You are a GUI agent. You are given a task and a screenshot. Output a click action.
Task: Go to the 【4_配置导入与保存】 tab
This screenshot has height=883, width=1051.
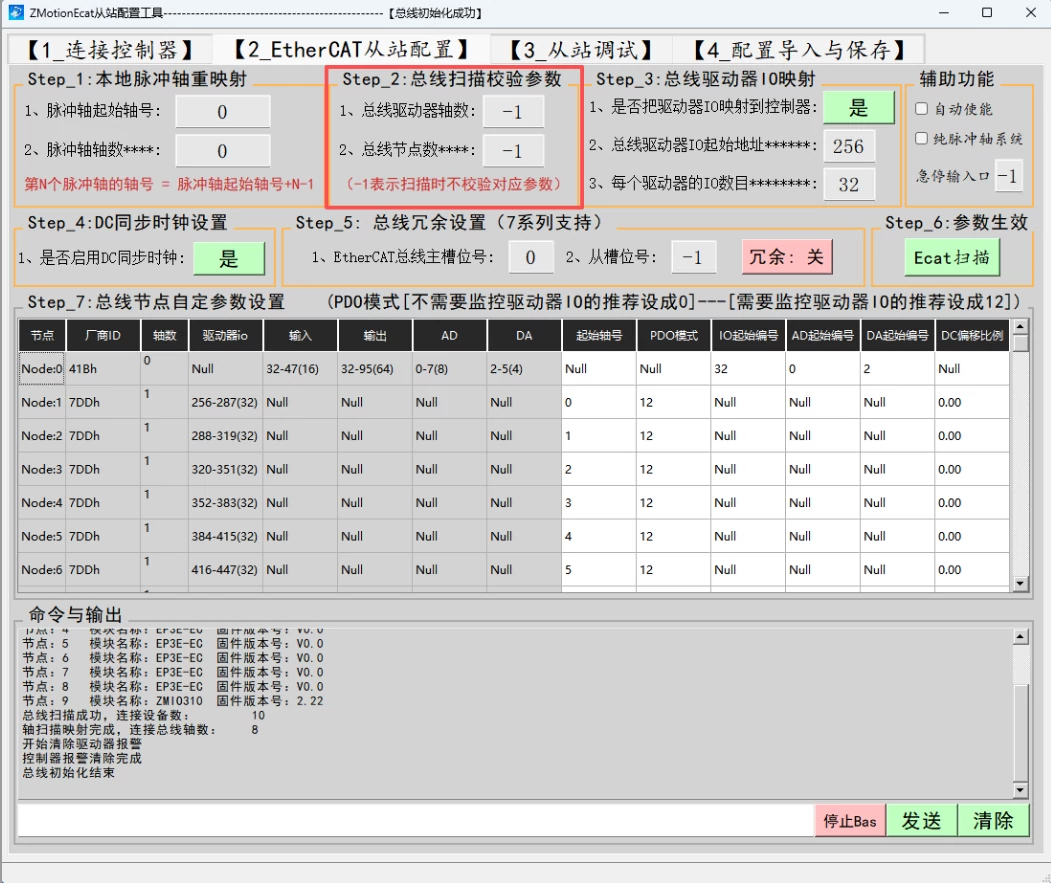[799, 50]
